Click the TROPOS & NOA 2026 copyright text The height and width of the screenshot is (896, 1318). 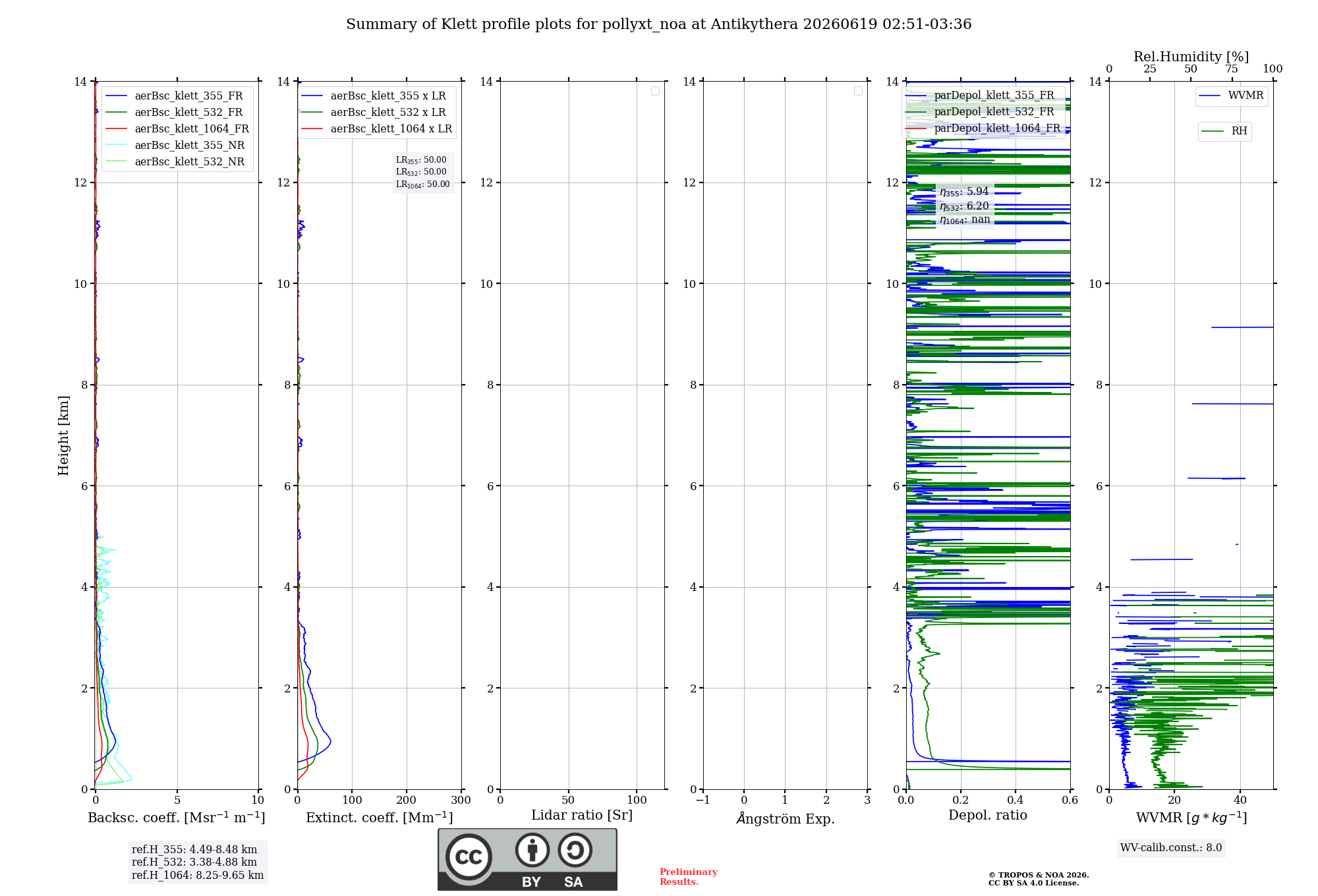click(x=1039, y=875)
